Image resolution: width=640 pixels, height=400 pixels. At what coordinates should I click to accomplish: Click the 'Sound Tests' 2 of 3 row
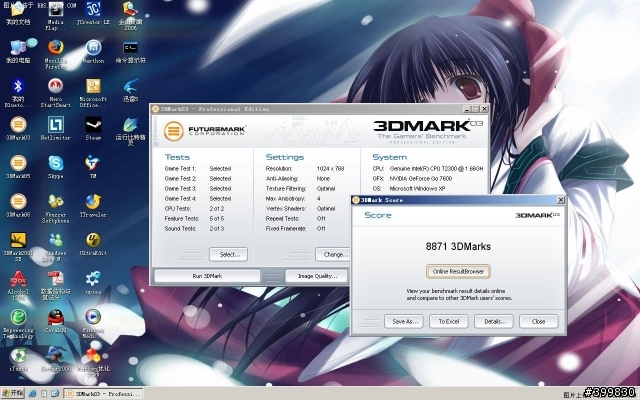click(x=194, y=229)
